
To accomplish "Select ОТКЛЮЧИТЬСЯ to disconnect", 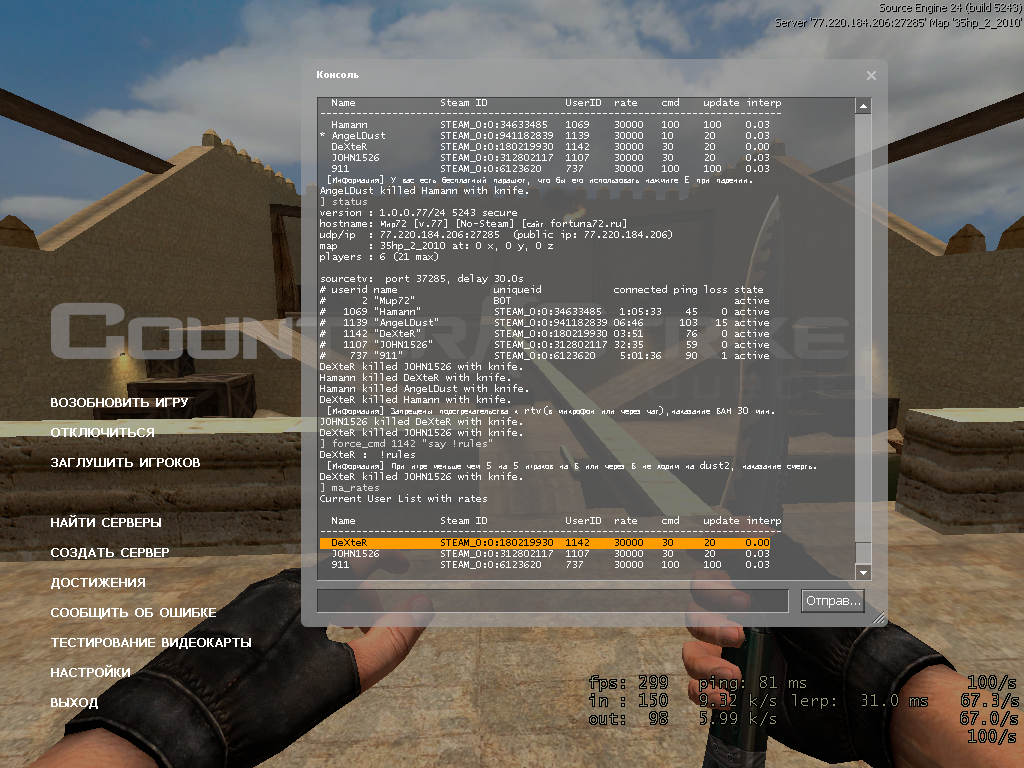I will click(103, 432).
